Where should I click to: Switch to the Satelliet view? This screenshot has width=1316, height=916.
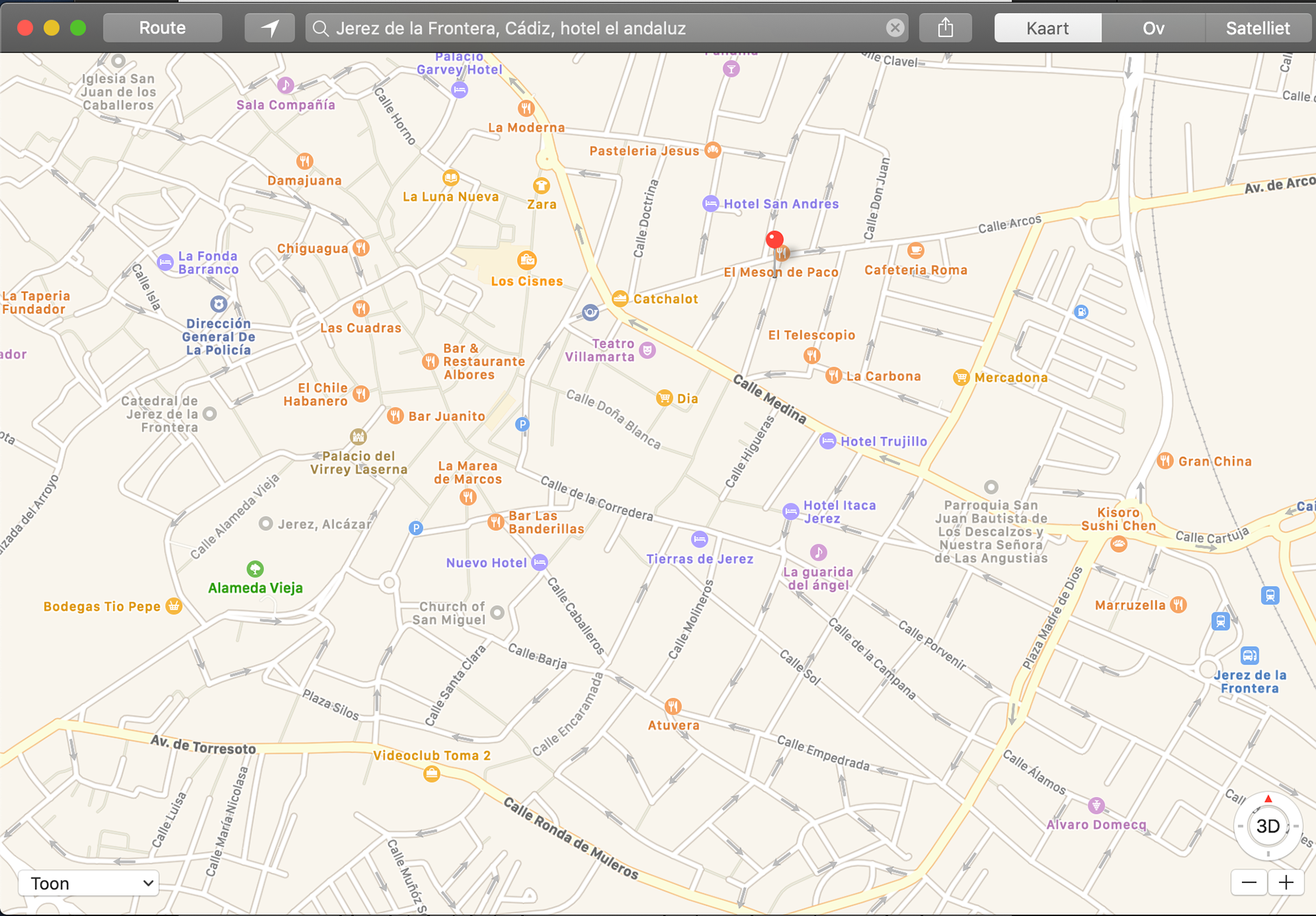pyautogui.click(x=1258, y=28)
